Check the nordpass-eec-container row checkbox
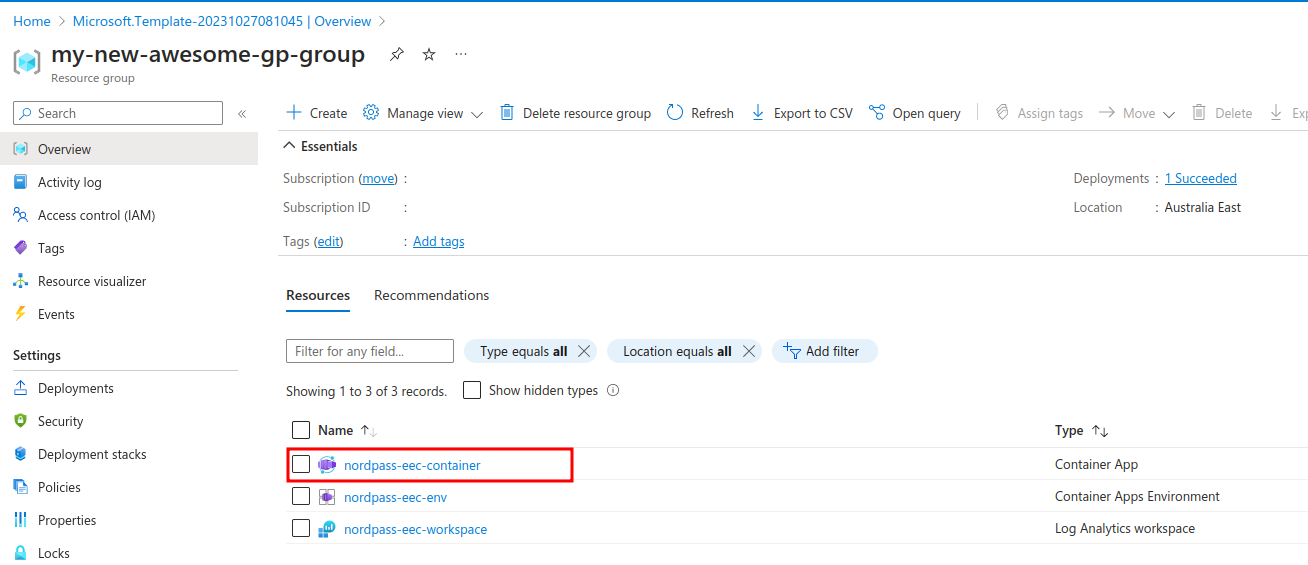The height and width of the screenshot is (565, 1308). [x=301, y=464]
